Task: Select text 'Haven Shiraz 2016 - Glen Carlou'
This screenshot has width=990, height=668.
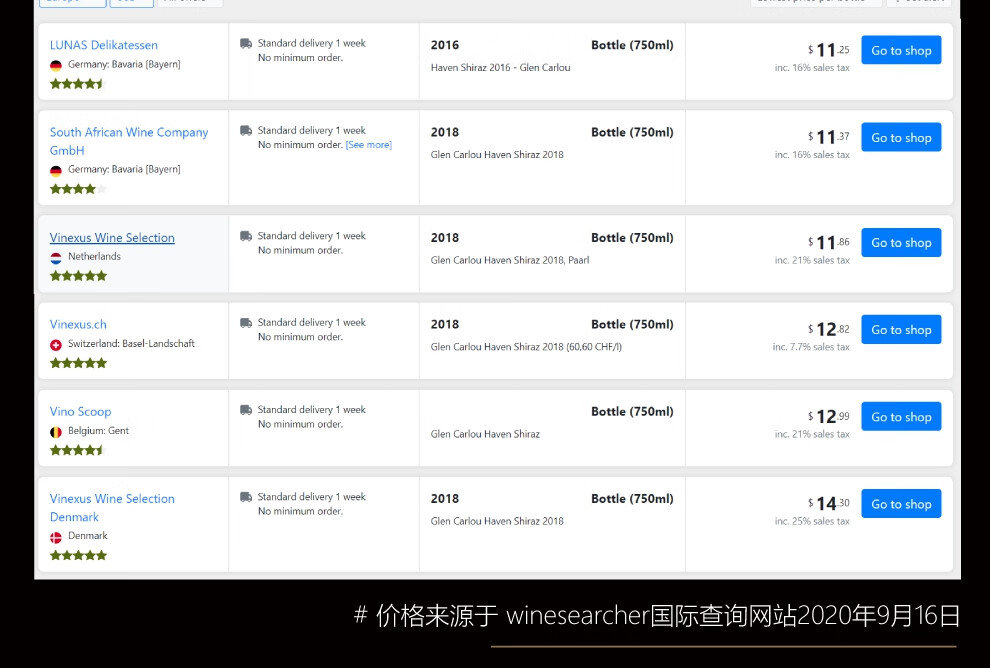Action: pyautogui.click(x=500, y=67)
